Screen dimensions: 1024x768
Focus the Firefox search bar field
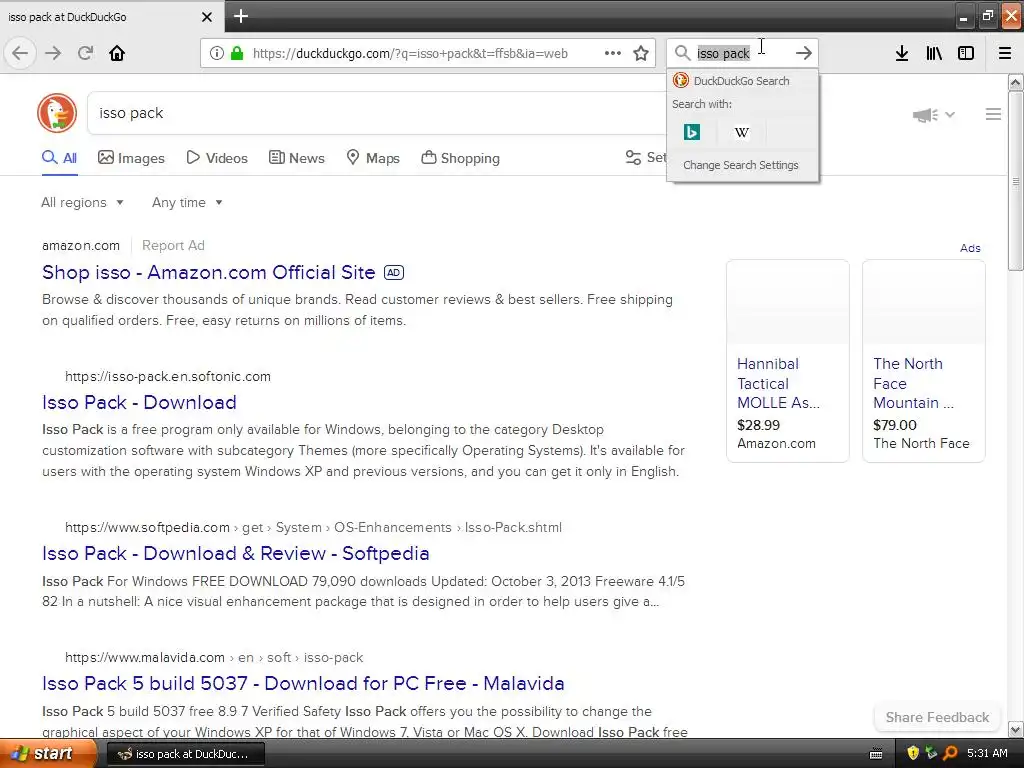coord(743,54)
